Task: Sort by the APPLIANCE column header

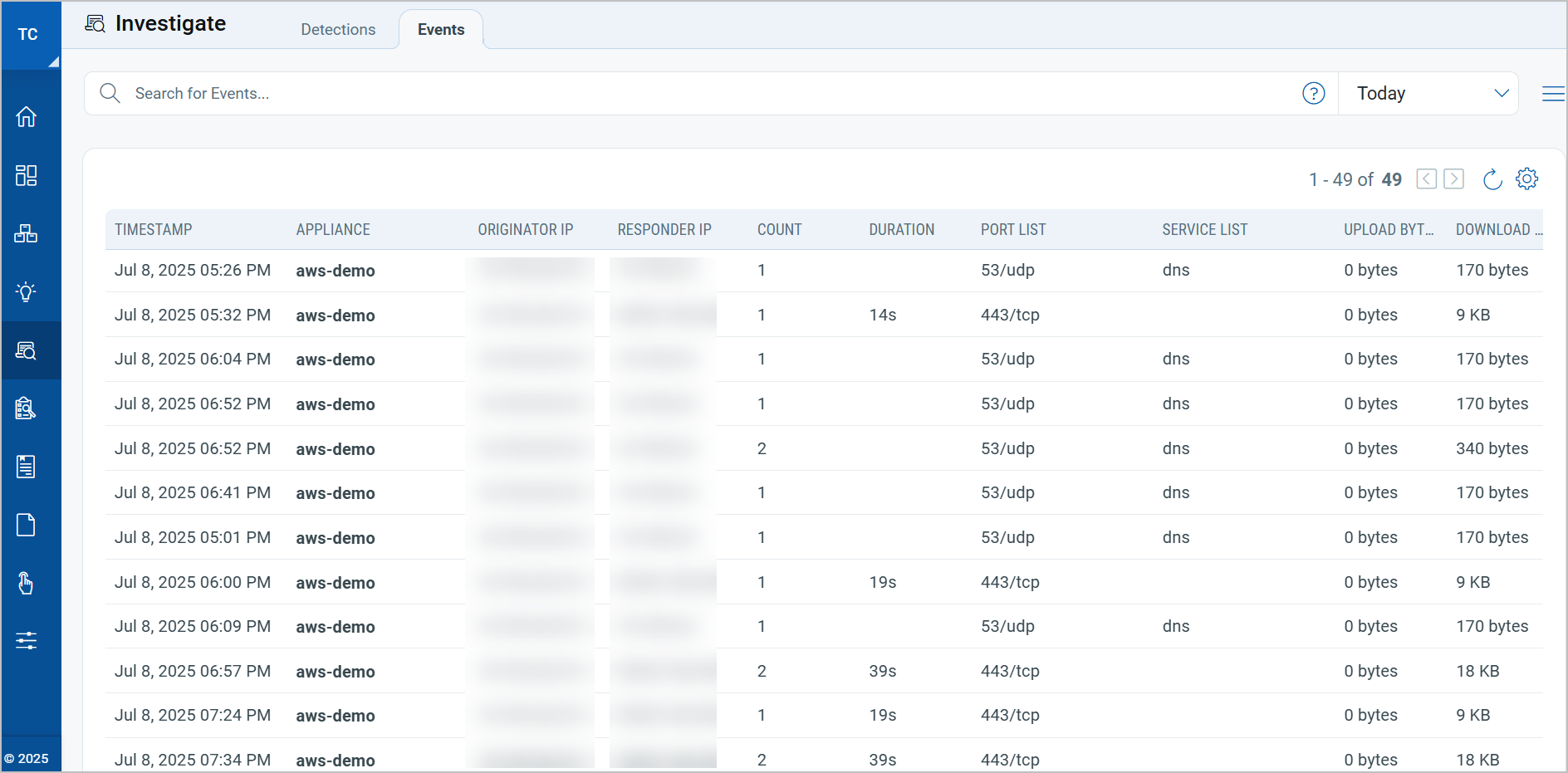Action: pyautogui.click(x=333, y=229)
